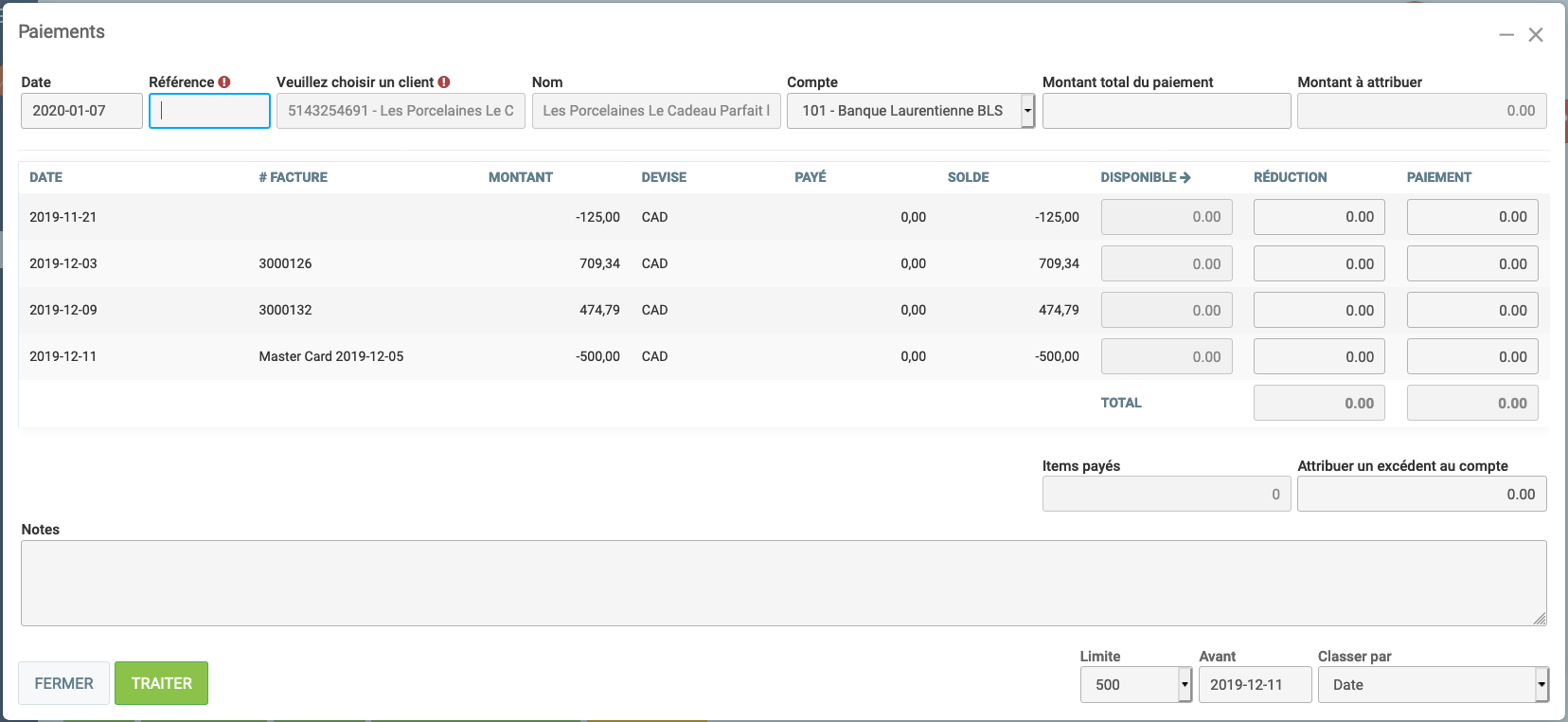1568x722 pixels.
Task: Edit Paiement field for invoice 3000126
Action: [x=1471, y=263]
